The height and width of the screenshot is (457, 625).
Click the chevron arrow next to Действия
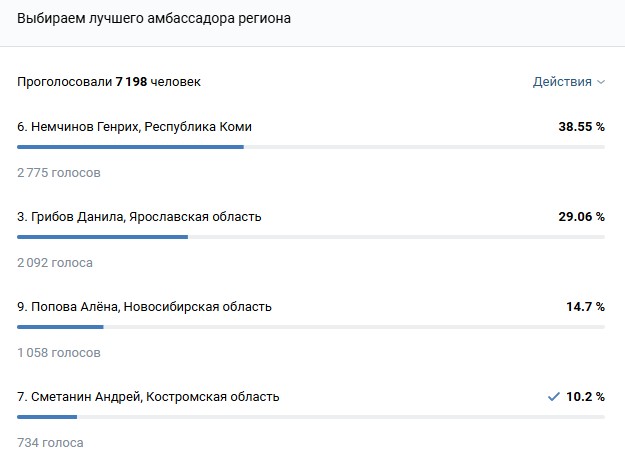click(x=601, y=82)
